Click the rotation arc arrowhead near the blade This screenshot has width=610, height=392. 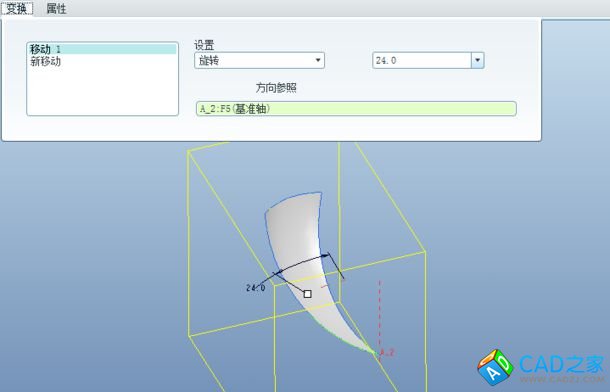[x=326, y=256]
